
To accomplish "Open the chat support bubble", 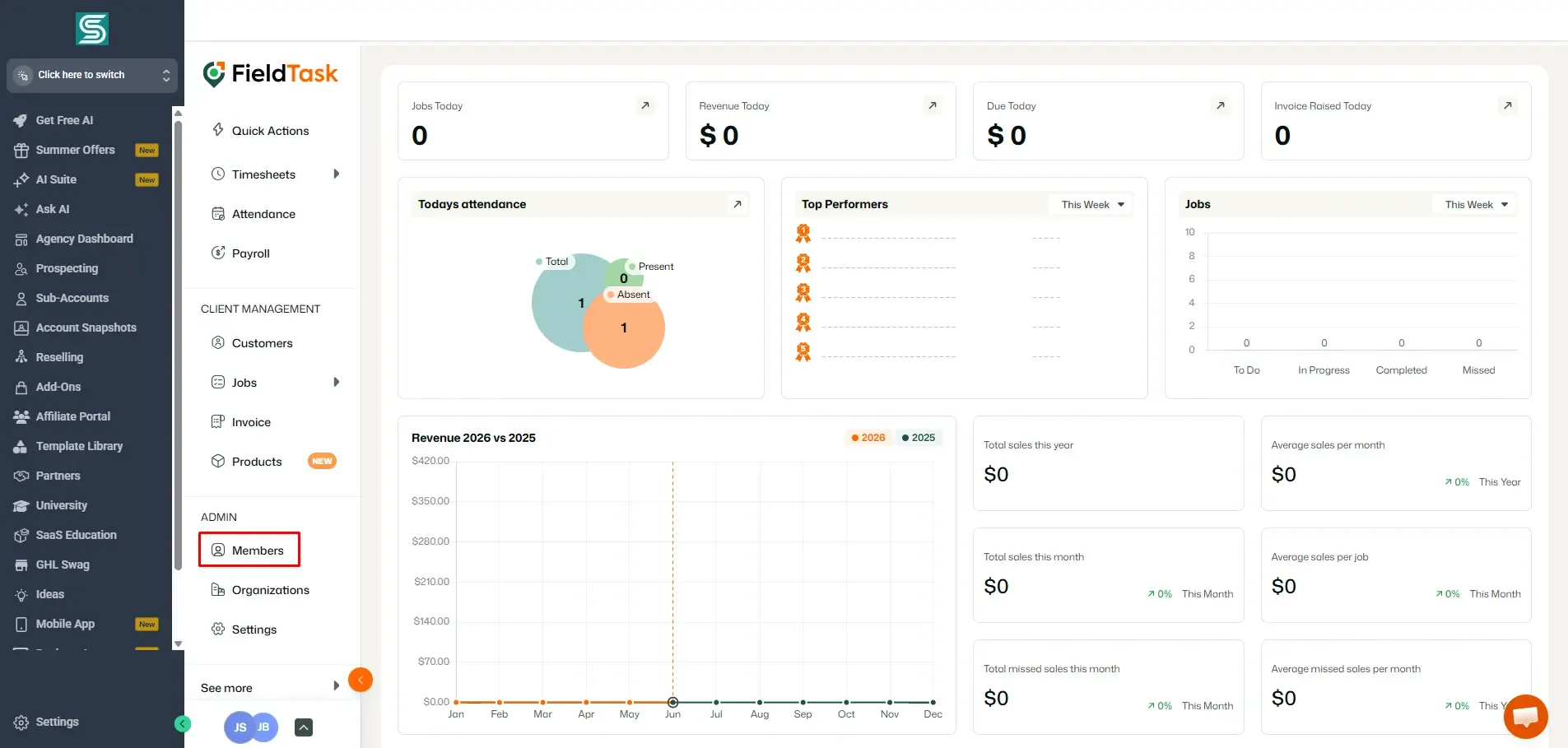I will (x=1525, y=717).
